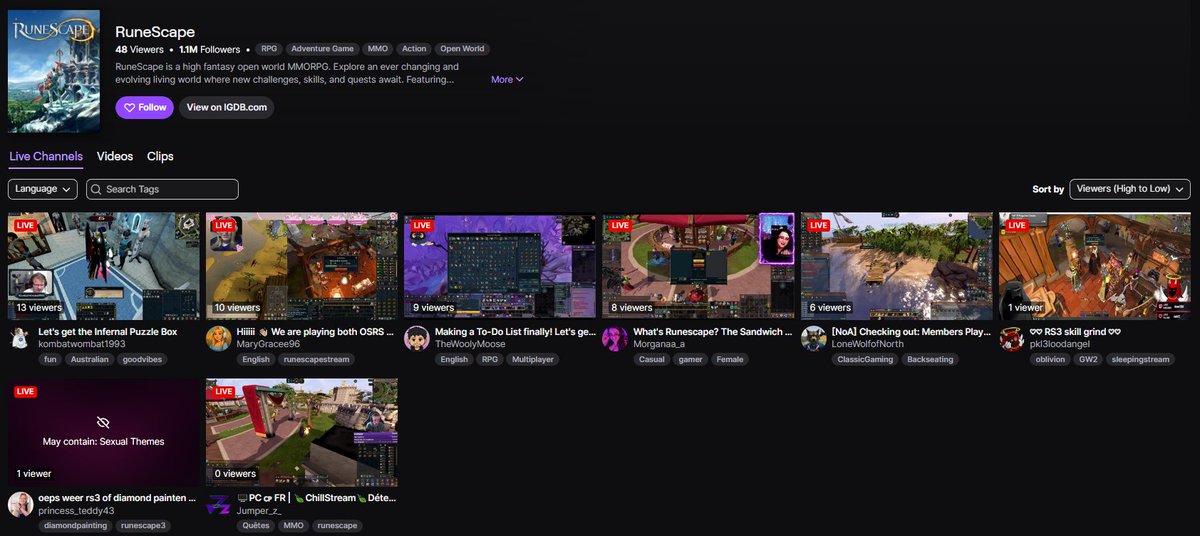Select the MMO category tag

(x=378, y=49)
